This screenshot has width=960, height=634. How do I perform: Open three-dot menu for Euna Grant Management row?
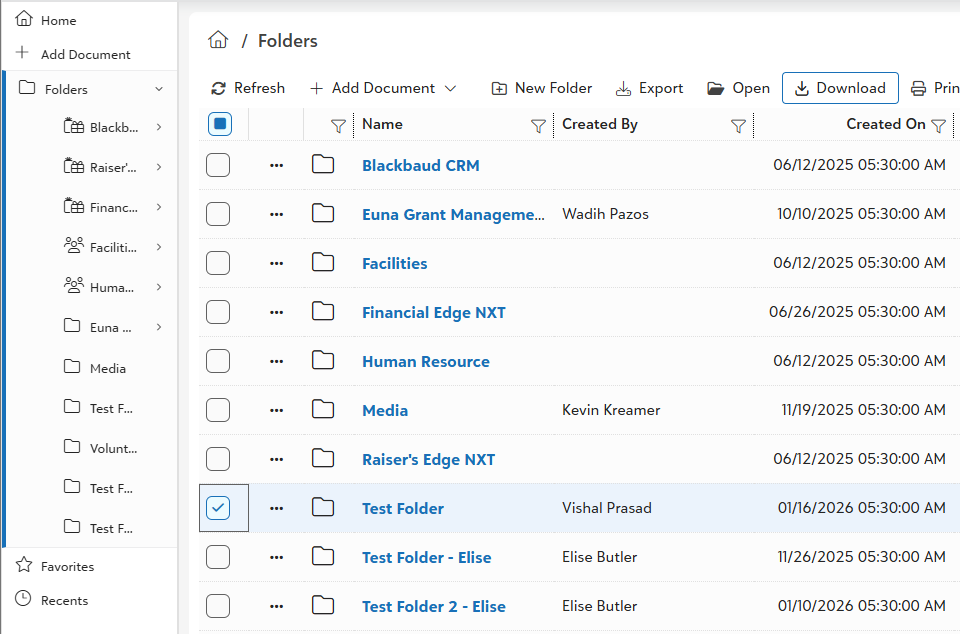tap(277, 214)
